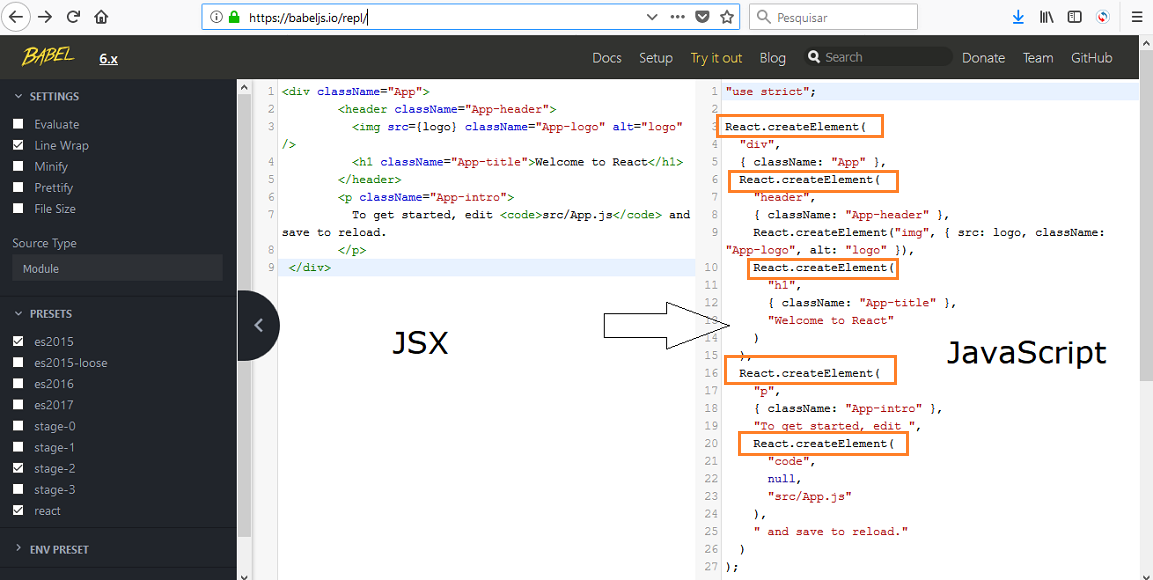1153x580 pixels.
Task: Click output line '" and save to reload."'
Action: [831, 531]
